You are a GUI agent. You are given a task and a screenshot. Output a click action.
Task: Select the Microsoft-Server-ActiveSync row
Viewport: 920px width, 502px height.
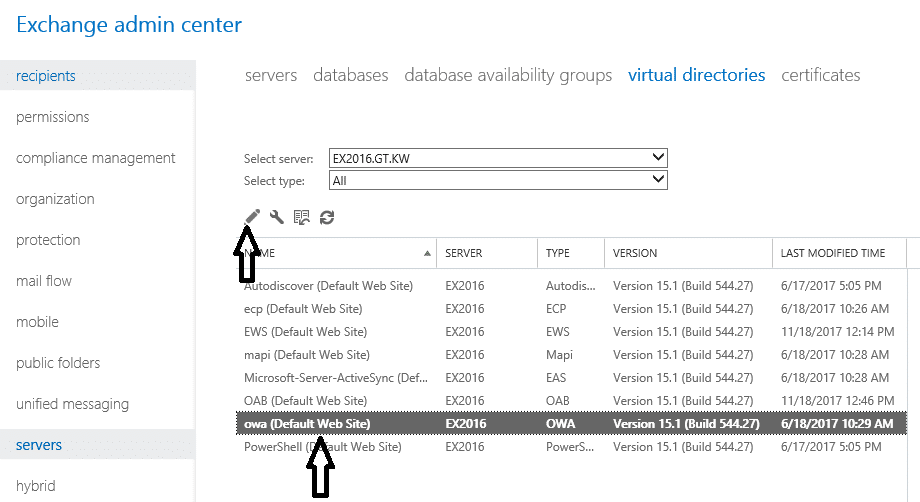pos(571,378)
